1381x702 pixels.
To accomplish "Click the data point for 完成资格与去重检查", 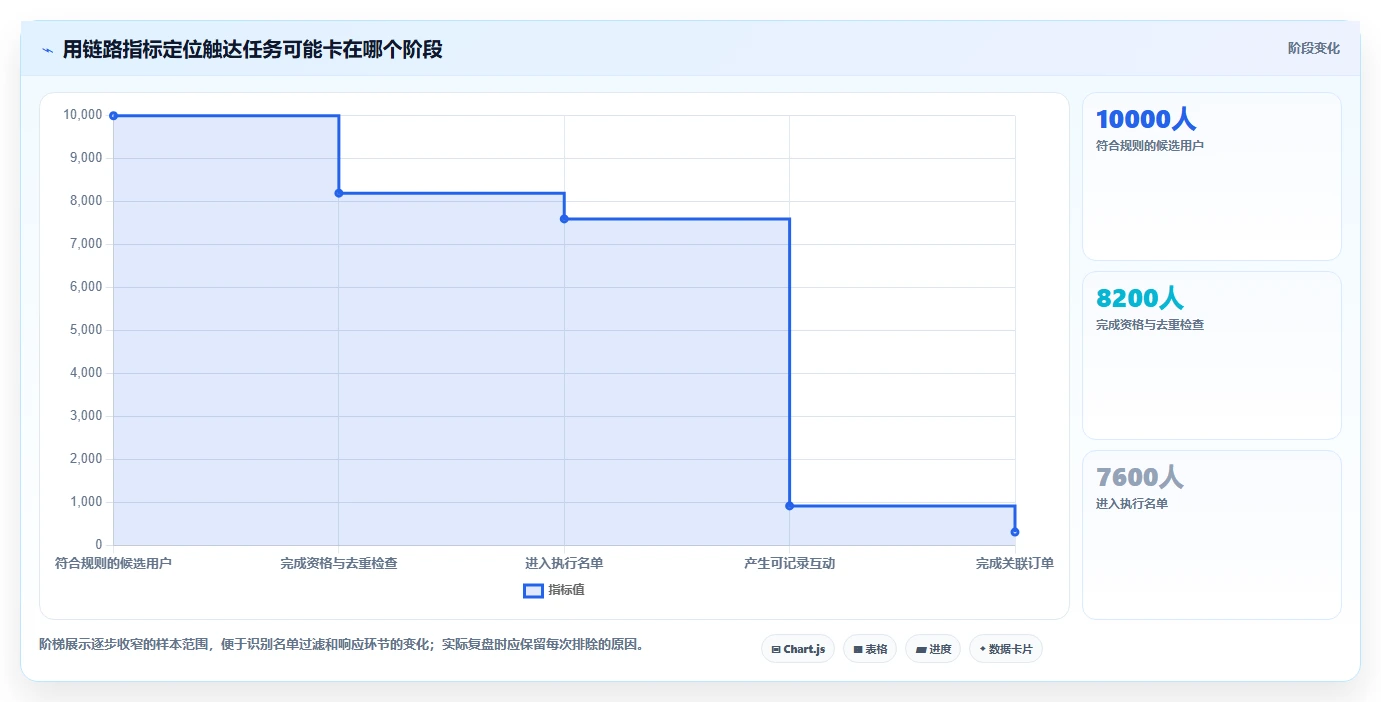I will point(339,193).
